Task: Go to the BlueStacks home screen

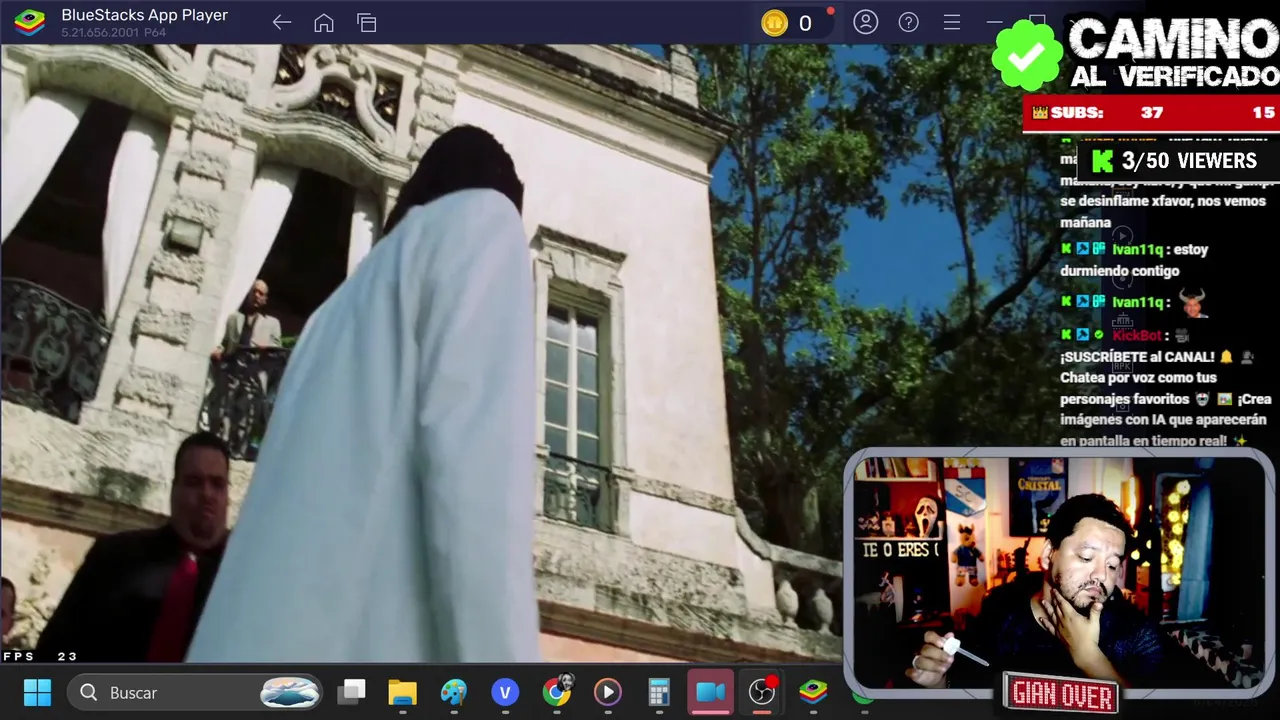Action: click(x=324, y=23)
